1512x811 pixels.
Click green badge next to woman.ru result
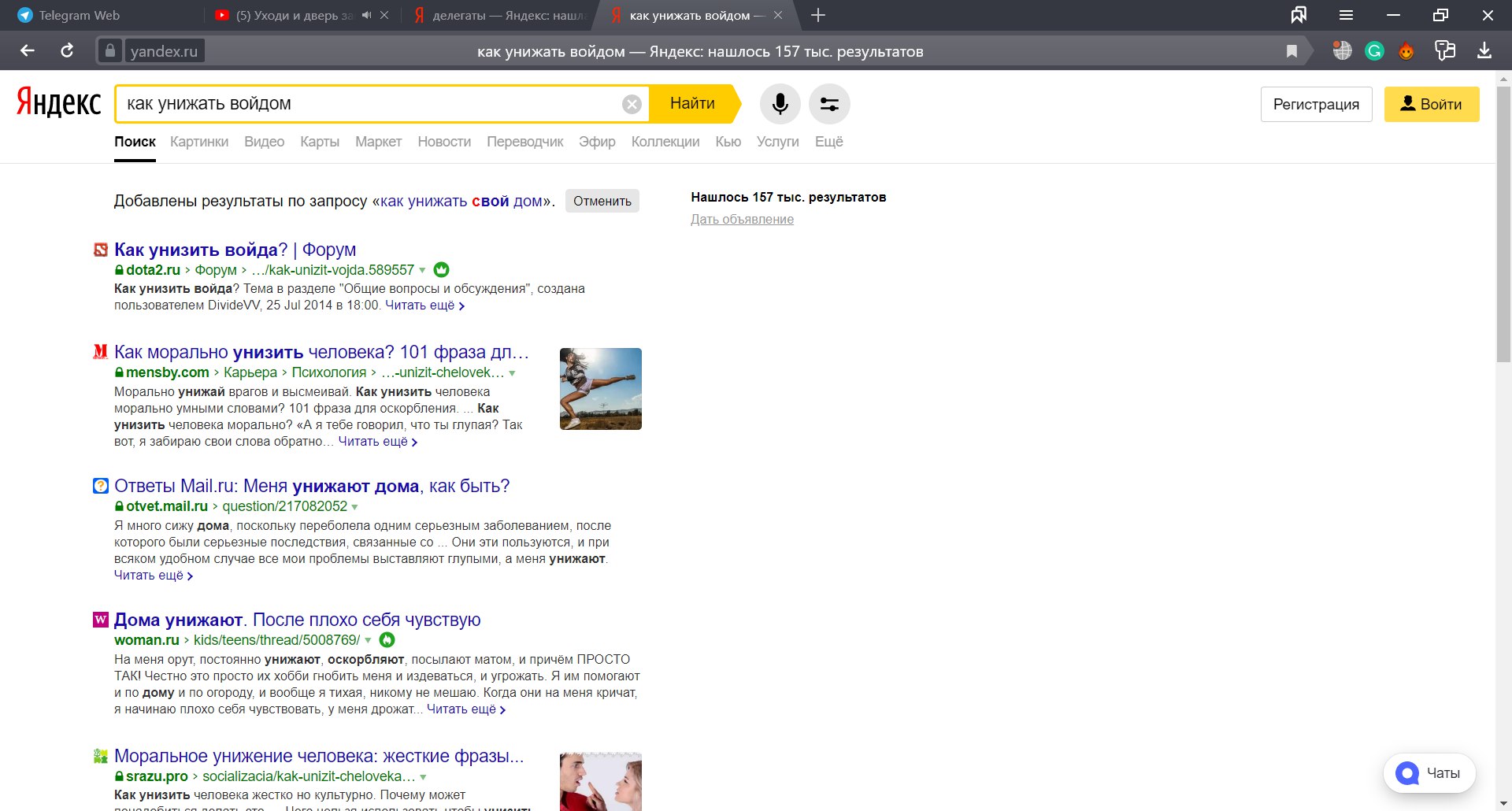click(387, 640)
